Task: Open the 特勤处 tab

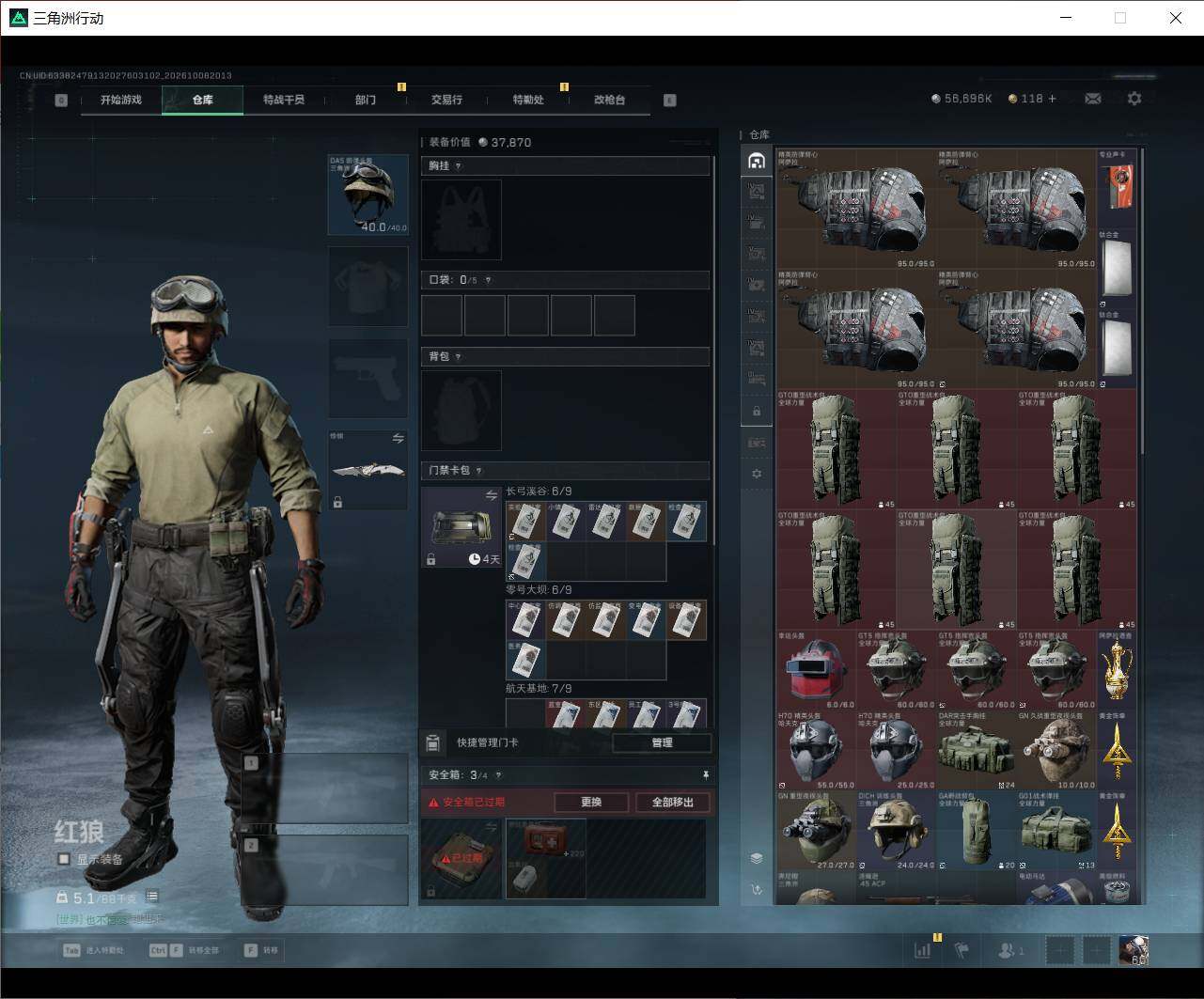Action: (528, 100)
